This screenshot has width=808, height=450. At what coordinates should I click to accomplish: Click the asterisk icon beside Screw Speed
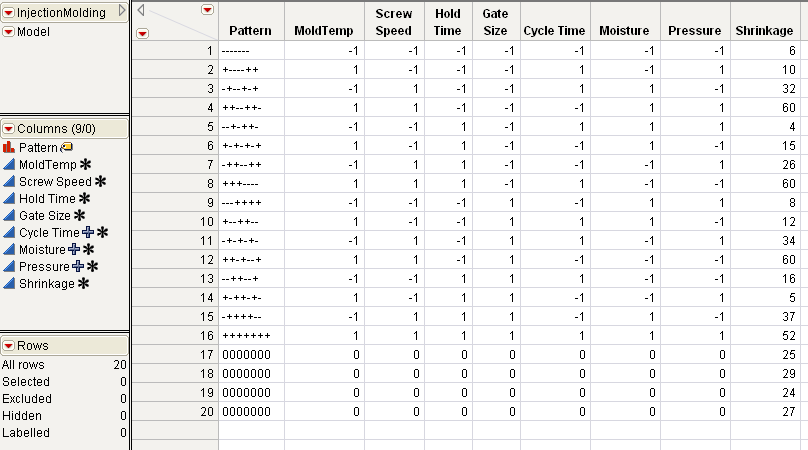tap(100, 182)
